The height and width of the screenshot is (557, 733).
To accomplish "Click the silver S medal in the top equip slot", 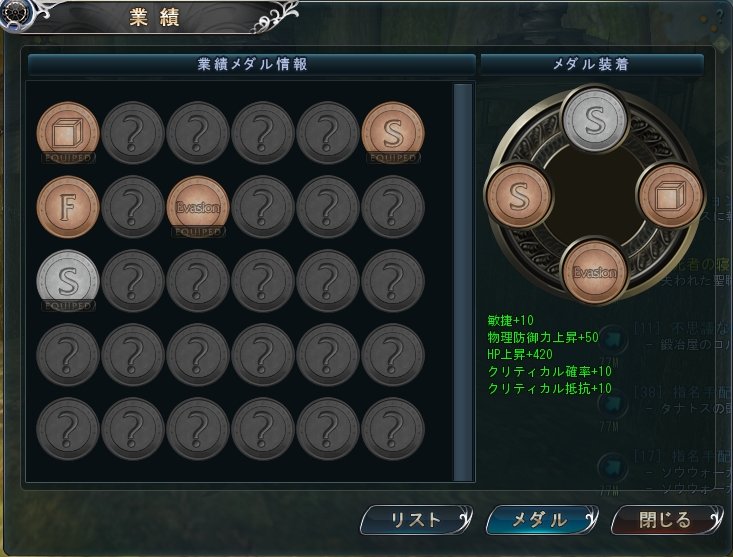I will 595,121.
